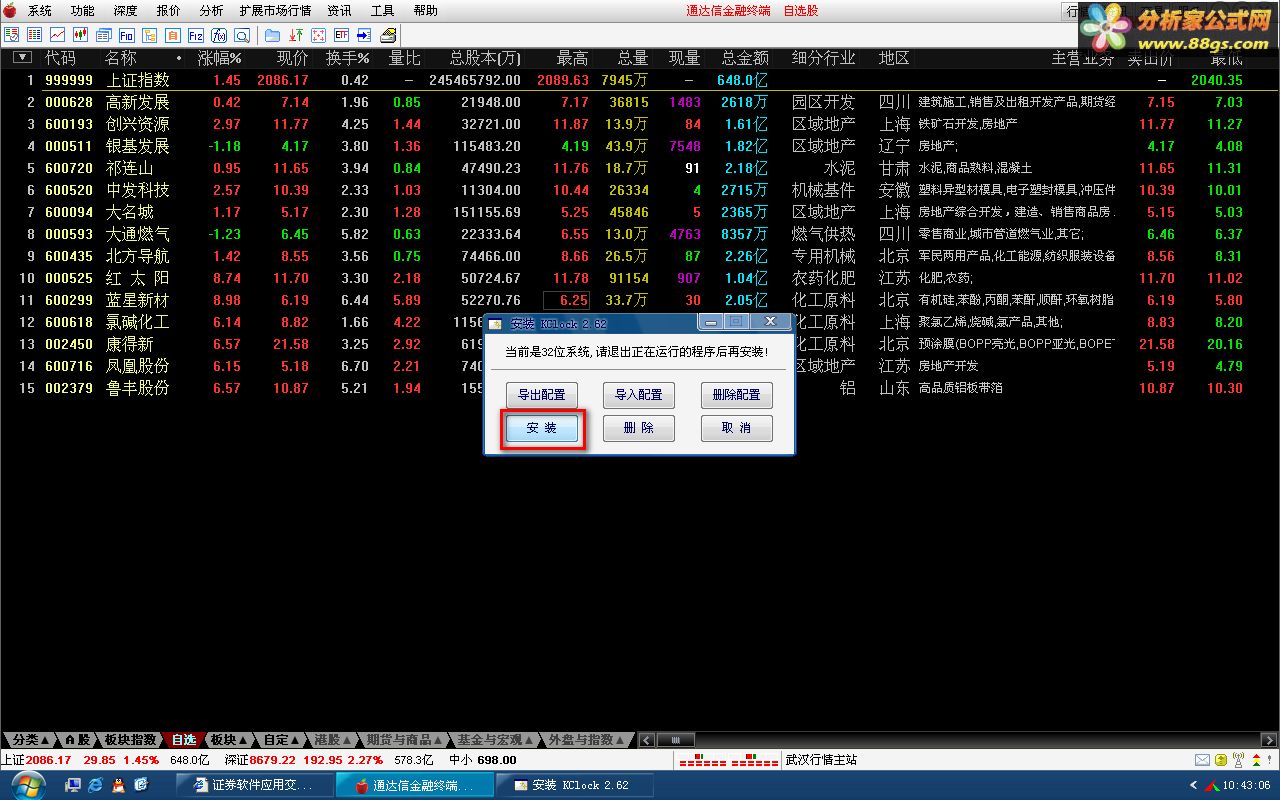The height and width of the screenshot is (800, 1280).
Task: Click the blue folder toolbar icon
Action: click(272, 35)
